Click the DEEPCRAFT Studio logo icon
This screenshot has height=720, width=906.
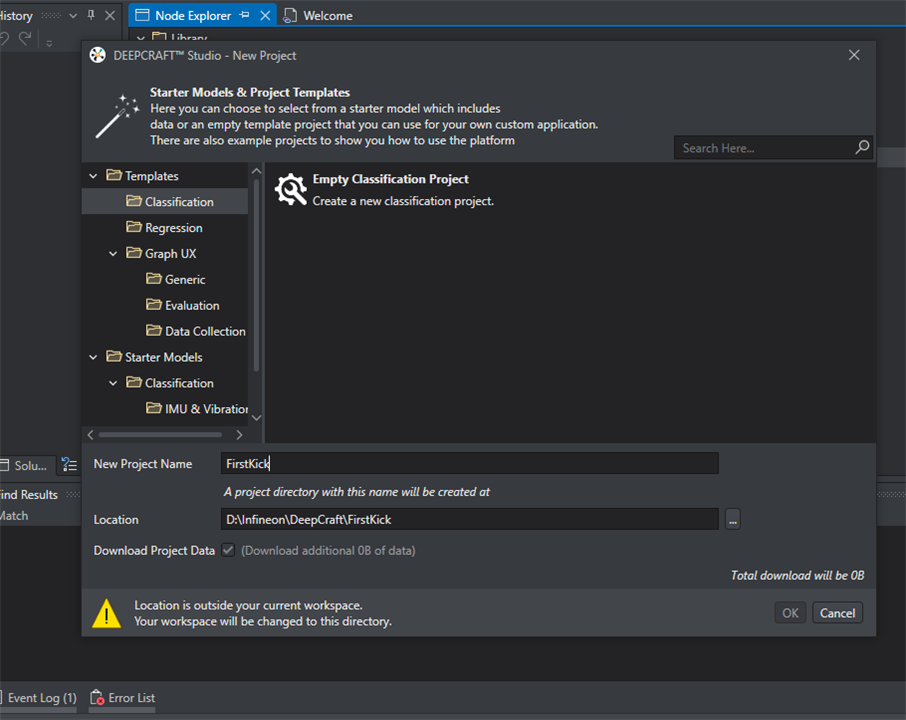pos(98,55)
